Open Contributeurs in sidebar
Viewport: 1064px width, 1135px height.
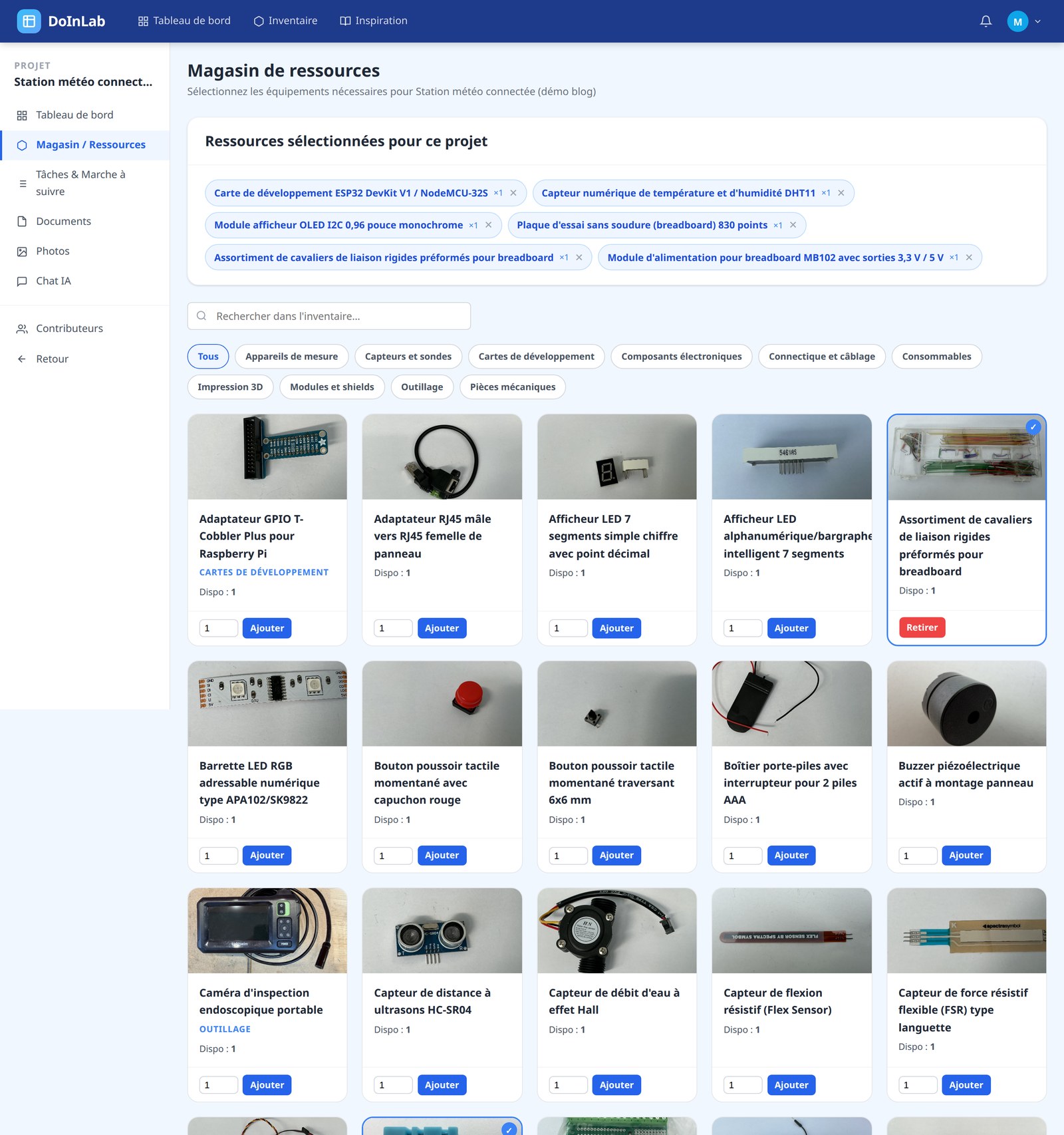[84, 329]
